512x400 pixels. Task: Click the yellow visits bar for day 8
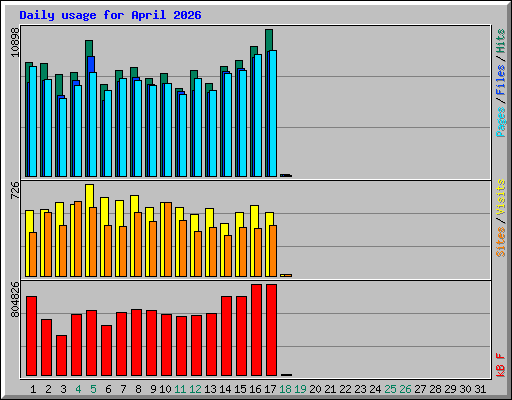click(134, 203)
